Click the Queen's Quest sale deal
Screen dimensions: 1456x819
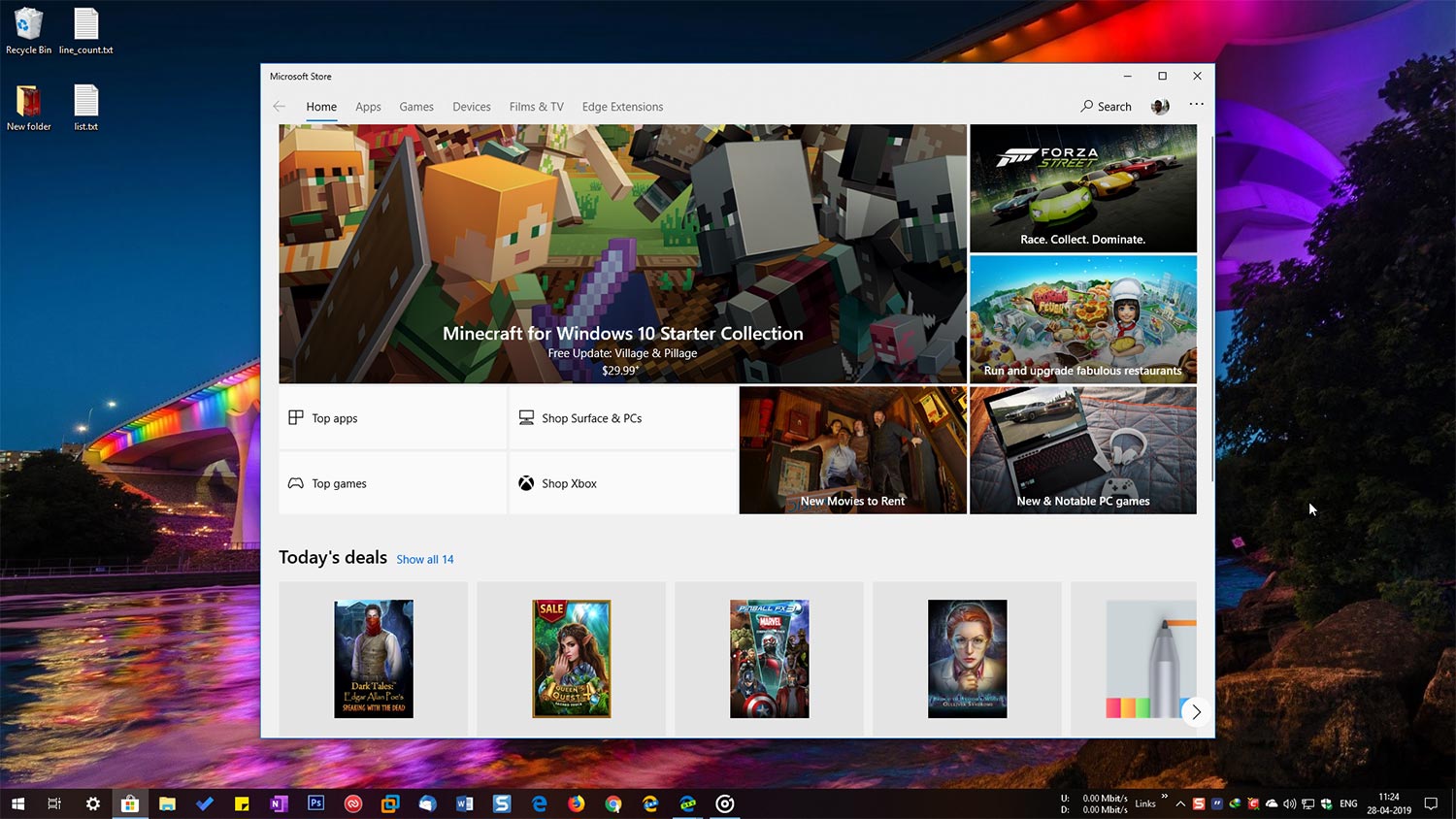tap(572, 658)
